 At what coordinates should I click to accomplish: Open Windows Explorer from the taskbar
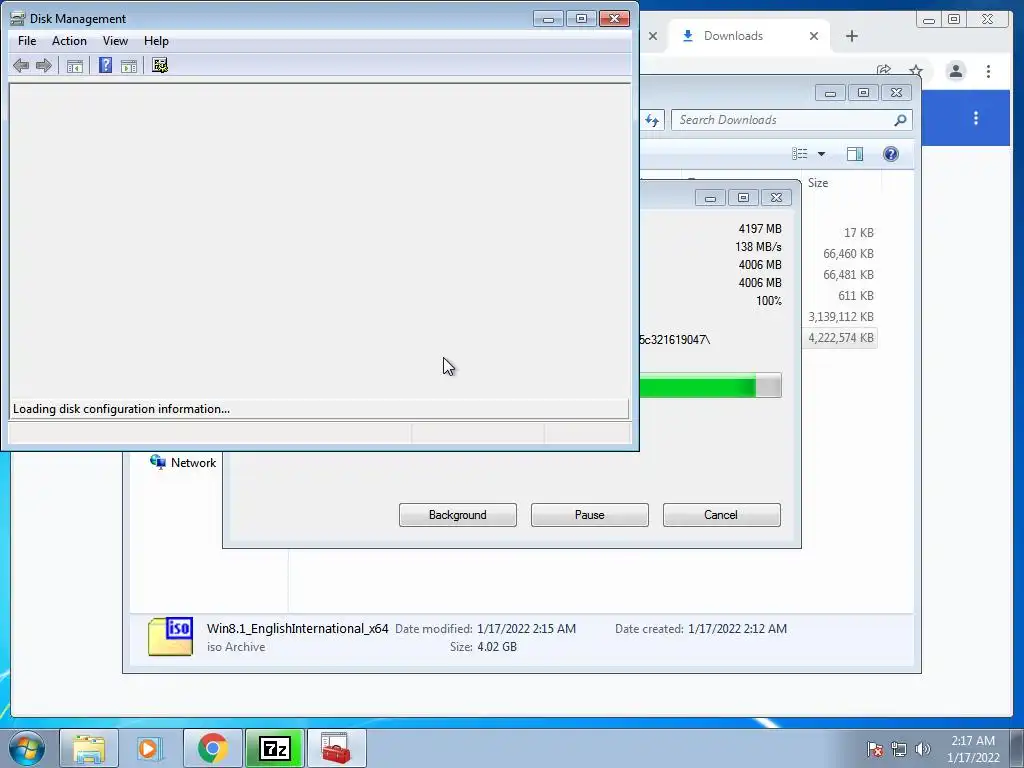tap(89, 748)
